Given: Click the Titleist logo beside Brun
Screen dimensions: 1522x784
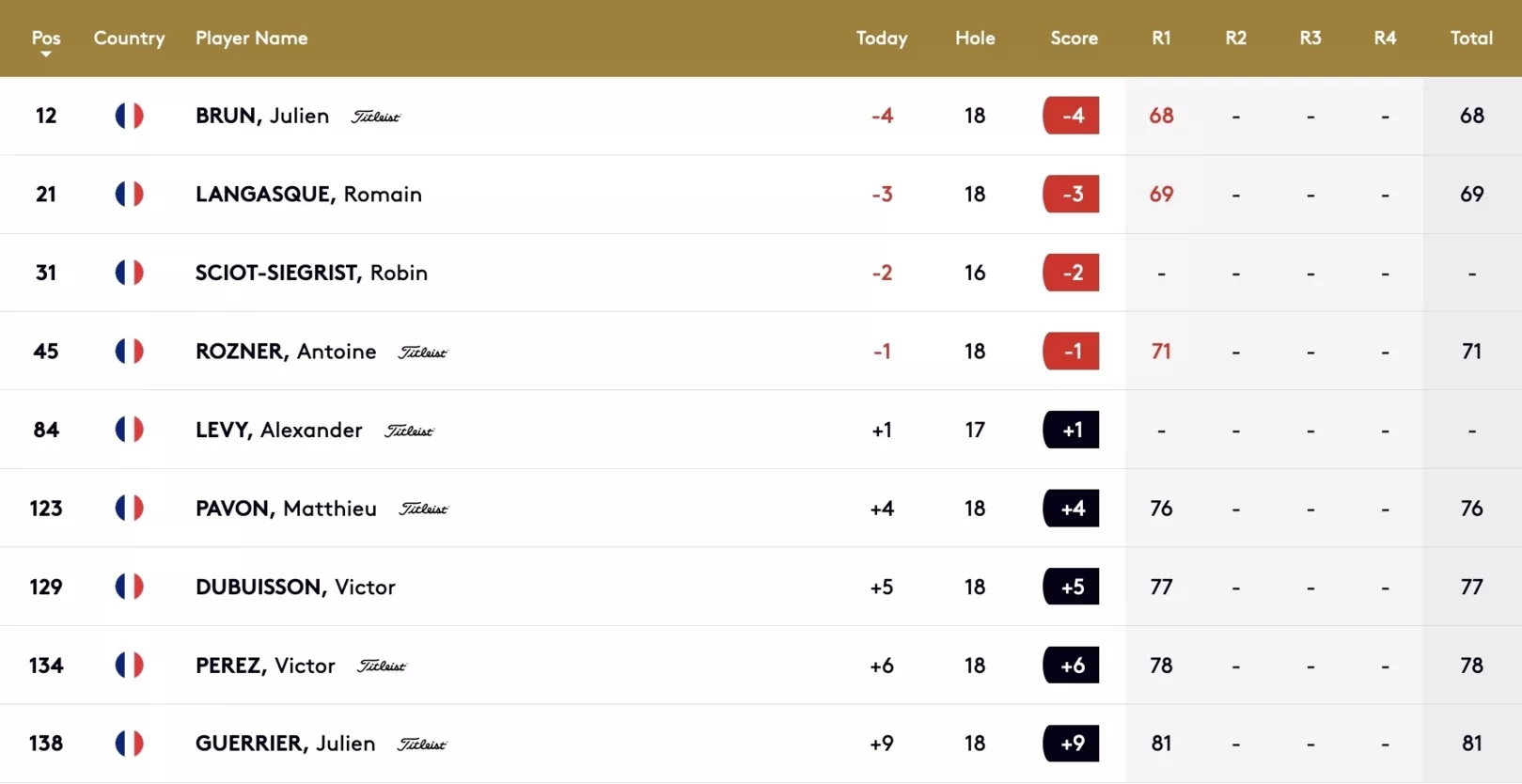Looking at the screenshot, I should (376, 117).
